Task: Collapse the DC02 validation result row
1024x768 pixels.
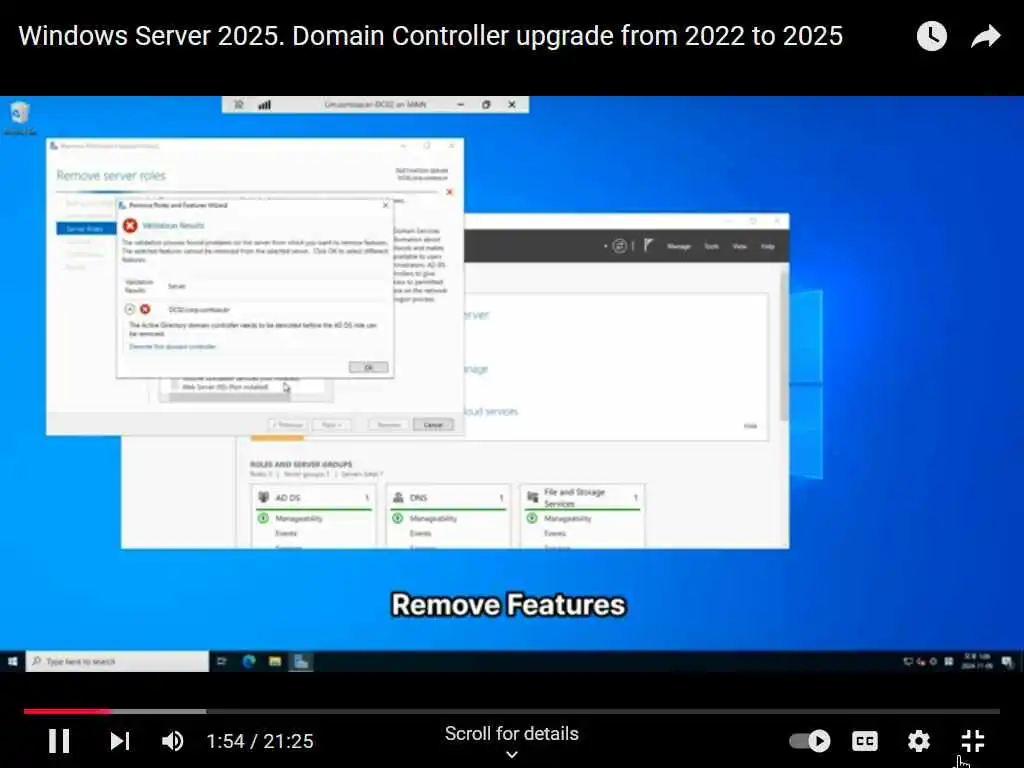Action: 129,309
